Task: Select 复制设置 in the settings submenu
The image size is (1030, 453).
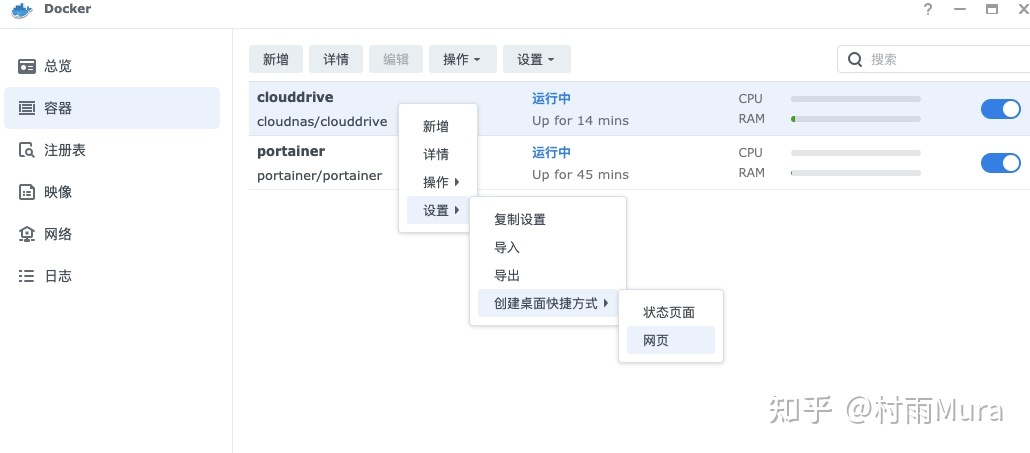Action: 520,219
